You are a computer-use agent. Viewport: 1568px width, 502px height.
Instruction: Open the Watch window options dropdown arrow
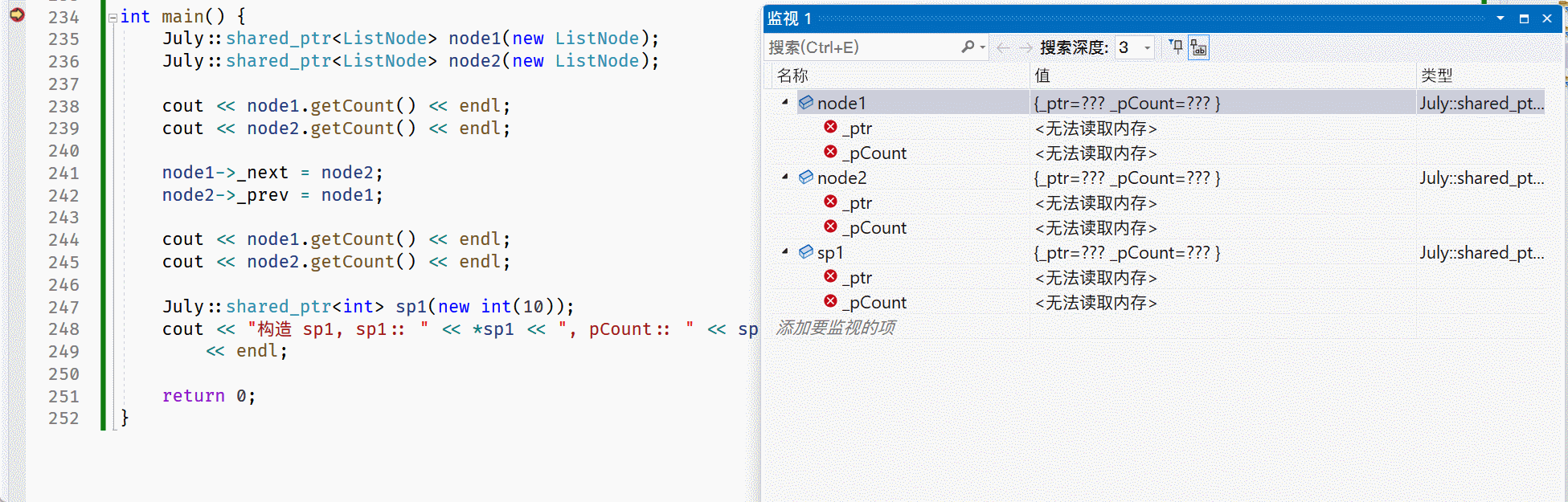[1500, 18]
